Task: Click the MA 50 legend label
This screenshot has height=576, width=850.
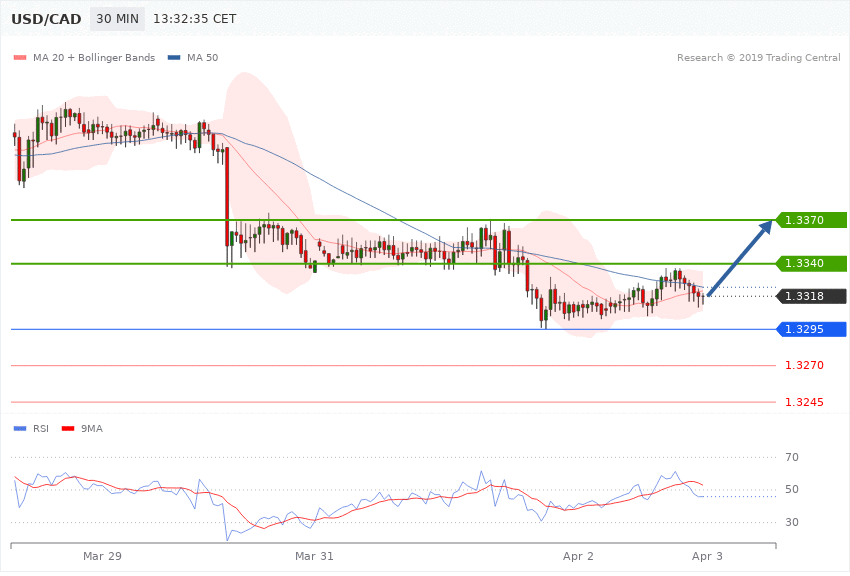Action: tap(202, 57)
